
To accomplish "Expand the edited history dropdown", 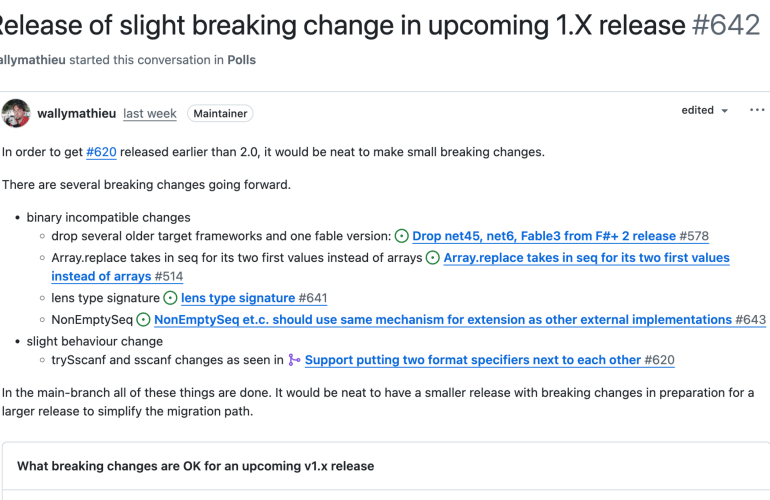I will pyautogui.click(x=705, y=110).
